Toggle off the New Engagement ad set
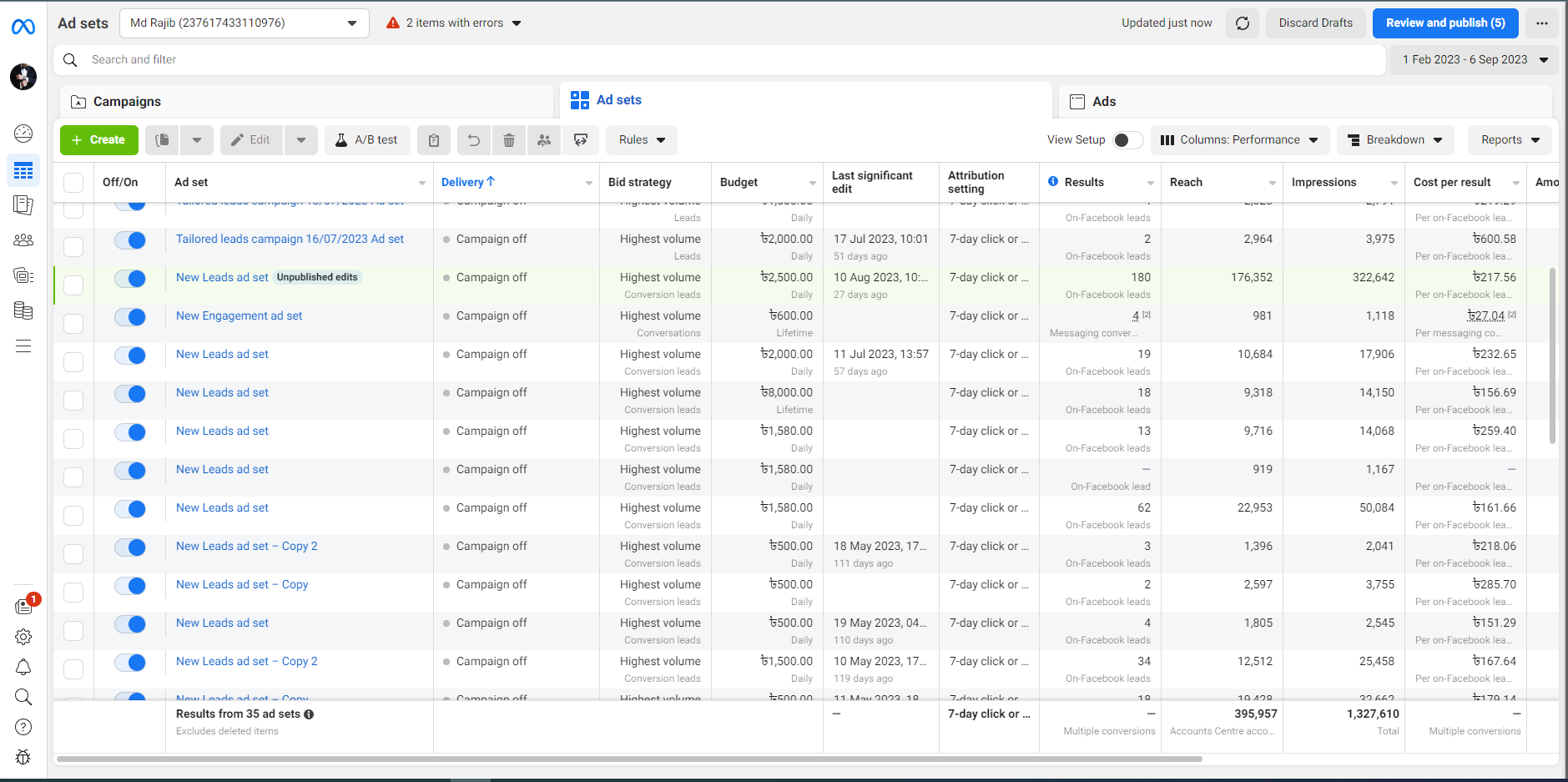This screenshot has width=1568, height=782. (130, 317)
